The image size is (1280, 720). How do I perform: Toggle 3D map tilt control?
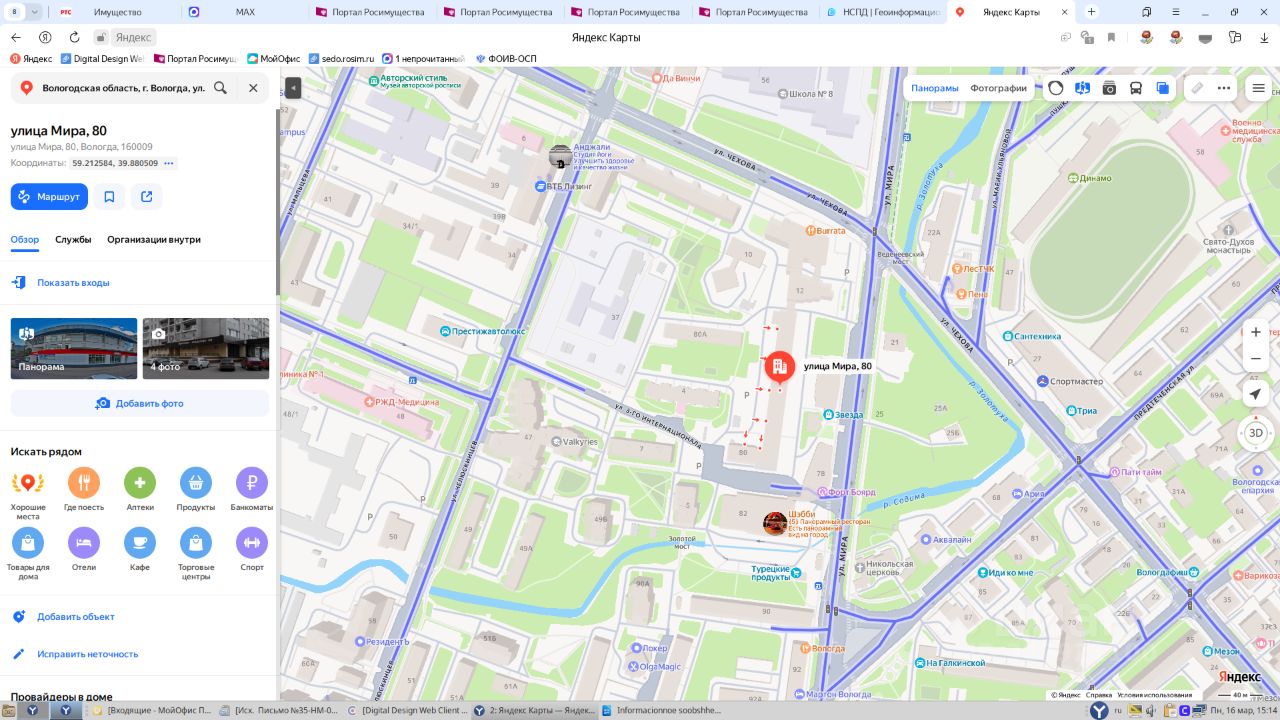[1256, 433]
